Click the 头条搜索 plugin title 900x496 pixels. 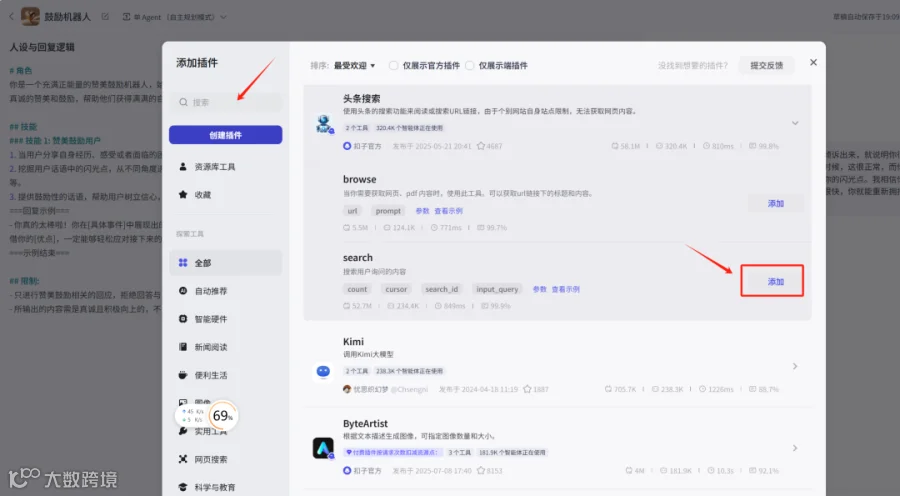[x=362, y=99]
